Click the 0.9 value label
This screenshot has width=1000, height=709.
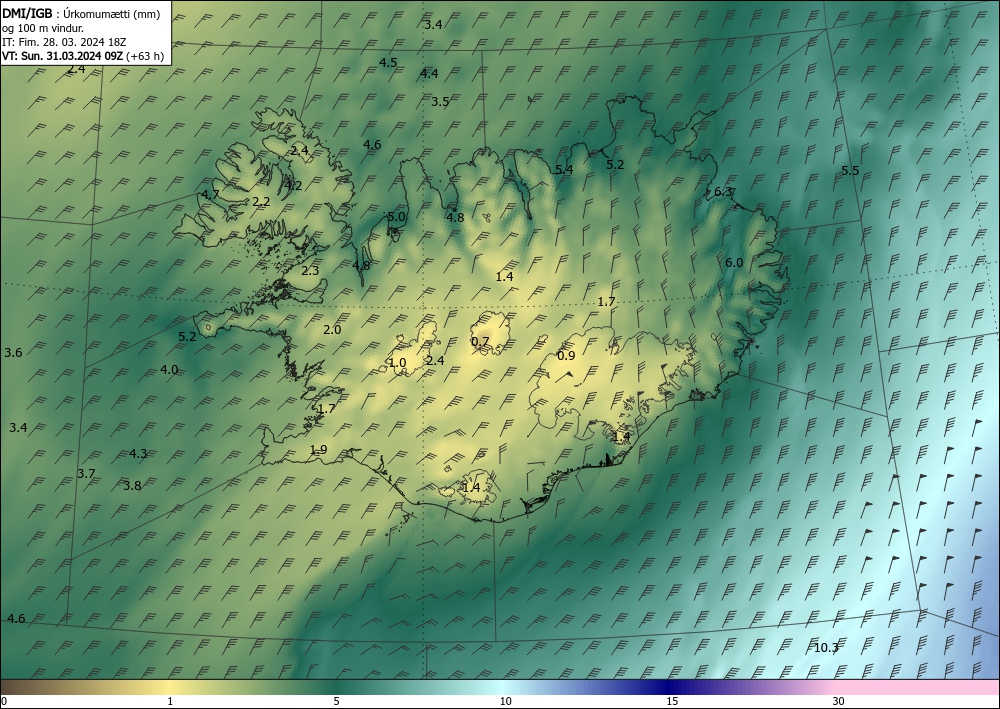coord(566,356)
